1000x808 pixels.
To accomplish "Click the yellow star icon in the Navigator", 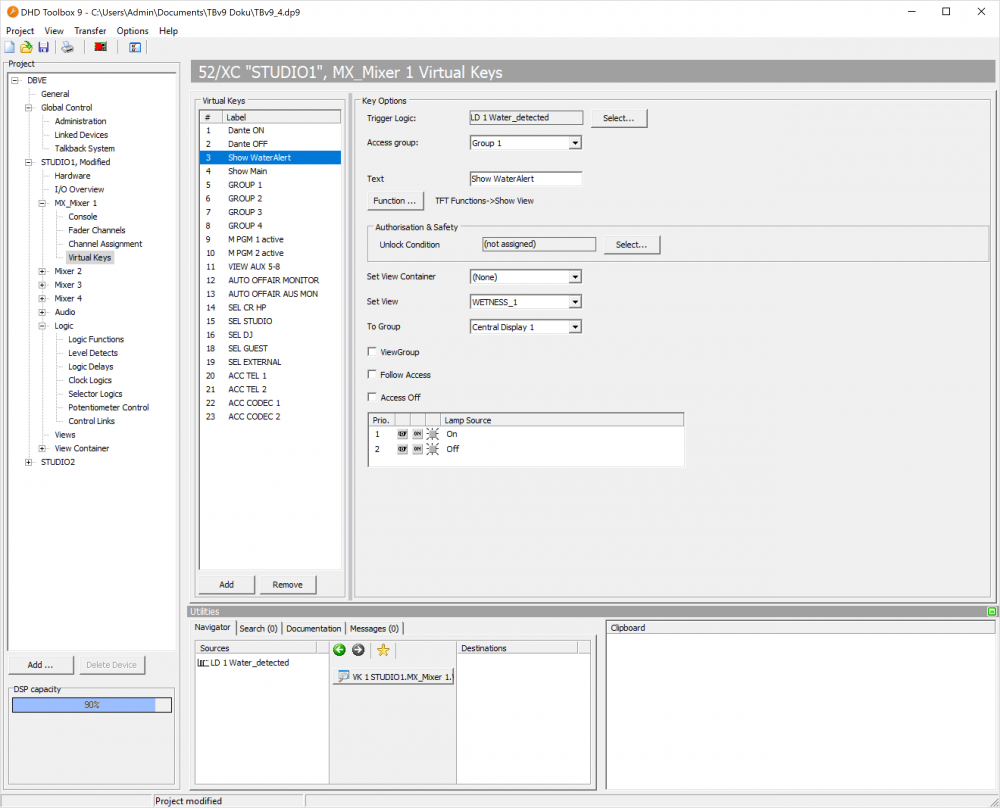I will (383, 650).
